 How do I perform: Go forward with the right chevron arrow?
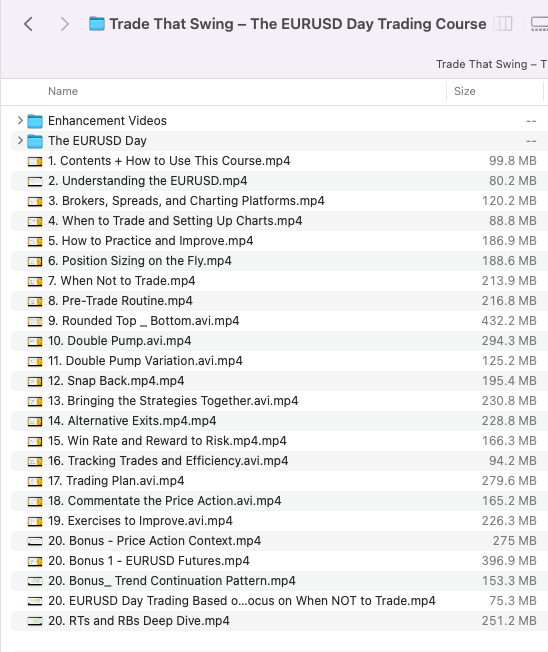tap(64, 24)
